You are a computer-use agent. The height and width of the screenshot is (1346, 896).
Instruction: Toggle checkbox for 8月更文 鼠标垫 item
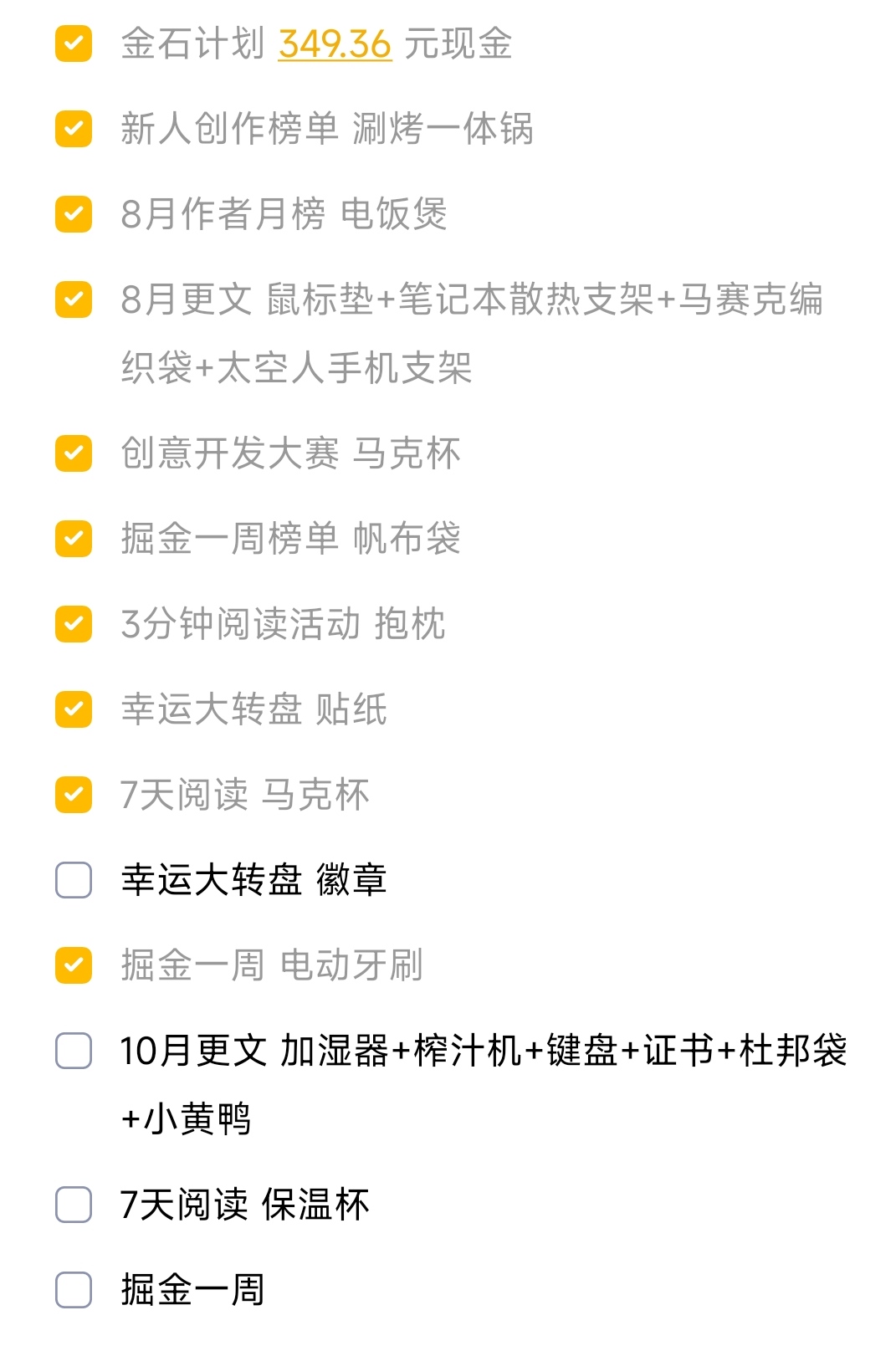coord(74,299)
